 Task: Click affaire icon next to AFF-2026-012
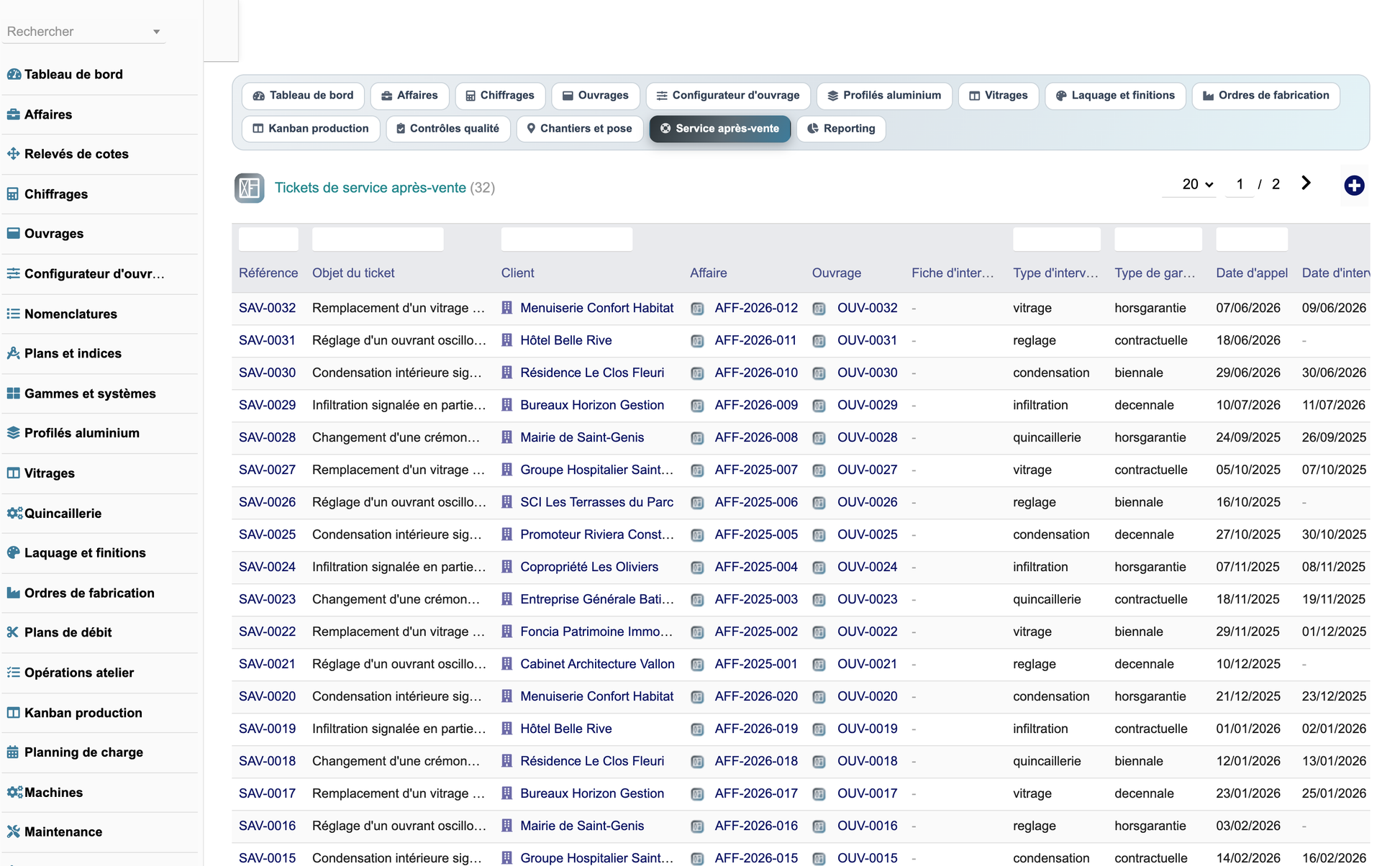[697, 309]
